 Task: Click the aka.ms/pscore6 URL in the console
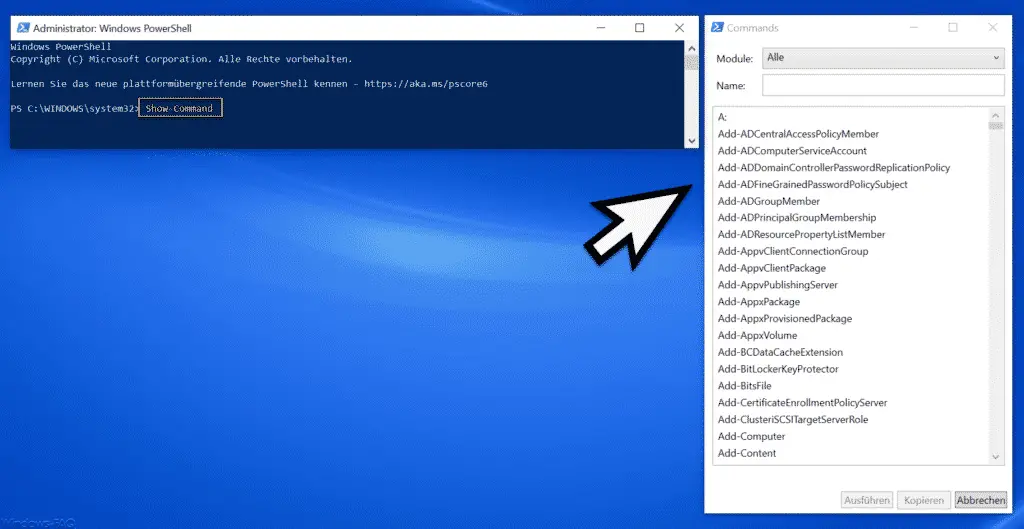(x=426, y=84)
